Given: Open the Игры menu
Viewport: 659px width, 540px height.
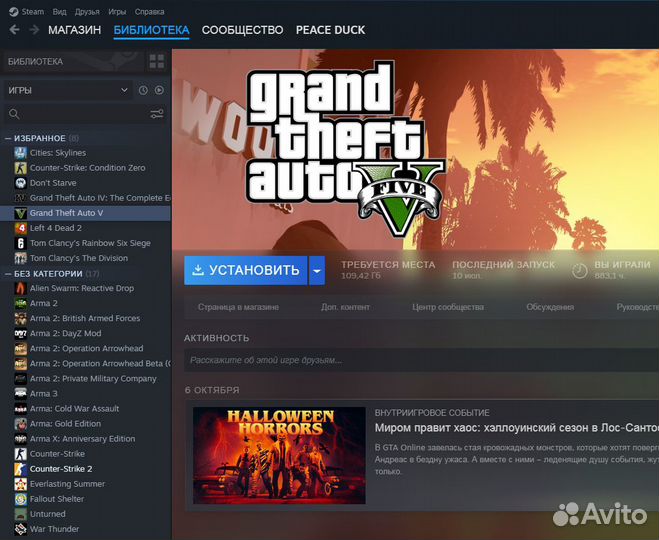Looking at the screenshot, I should (117, 12).
